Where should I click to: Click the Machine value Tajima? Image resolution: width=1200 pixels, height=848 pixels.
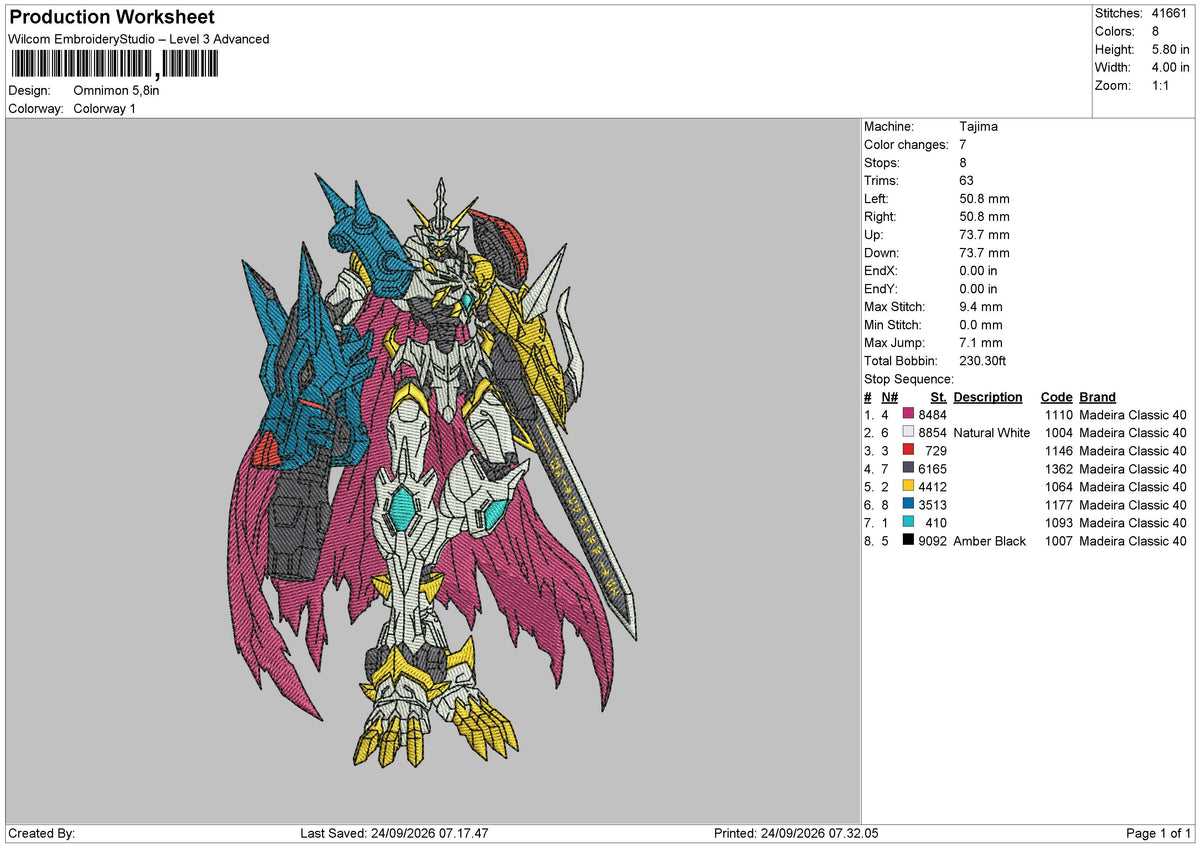coord(978,126)
